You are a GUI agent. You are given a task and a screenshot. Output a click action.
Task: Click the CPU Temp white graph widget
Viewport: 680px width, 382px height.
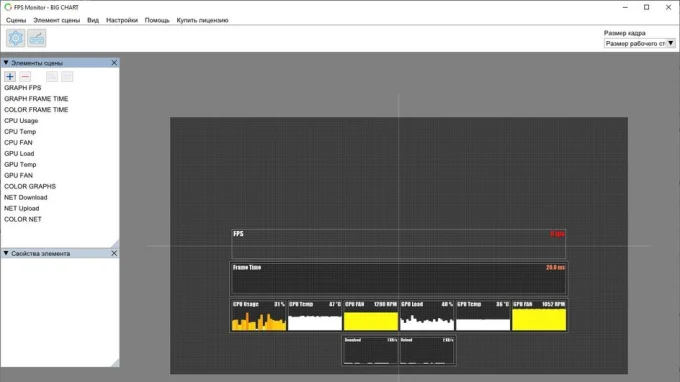tap(315, 316)
